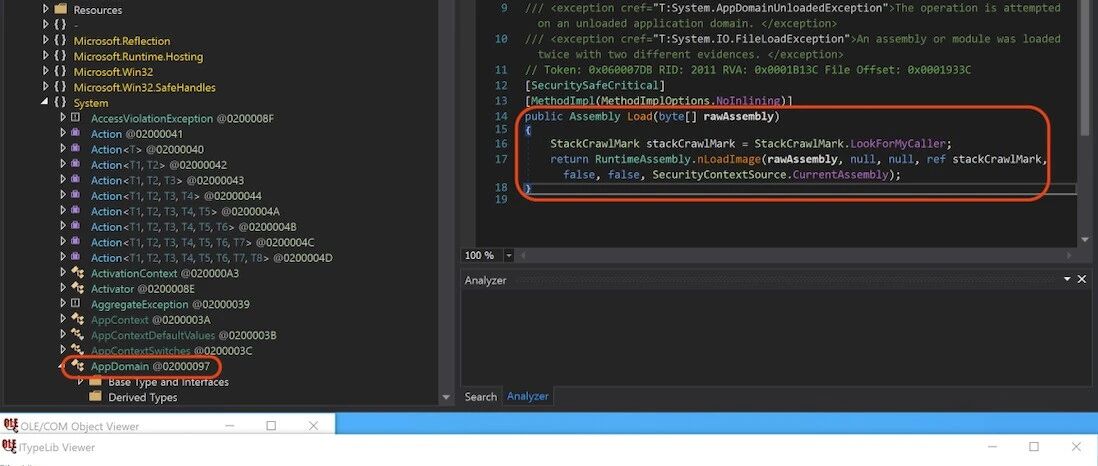This screenshot has width=1098, height=466.
Task: Follow the nLoadImage method reference
Action: (x=730, y=159)
